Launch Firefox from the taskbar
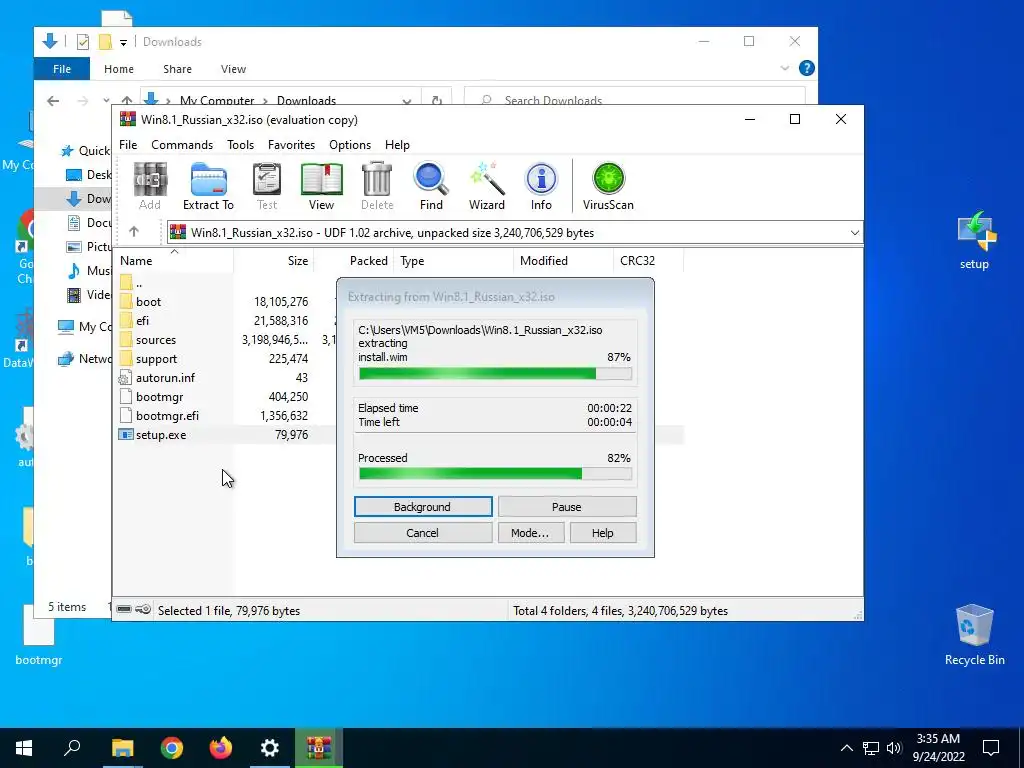1024x768 pixels. [221, 748]
